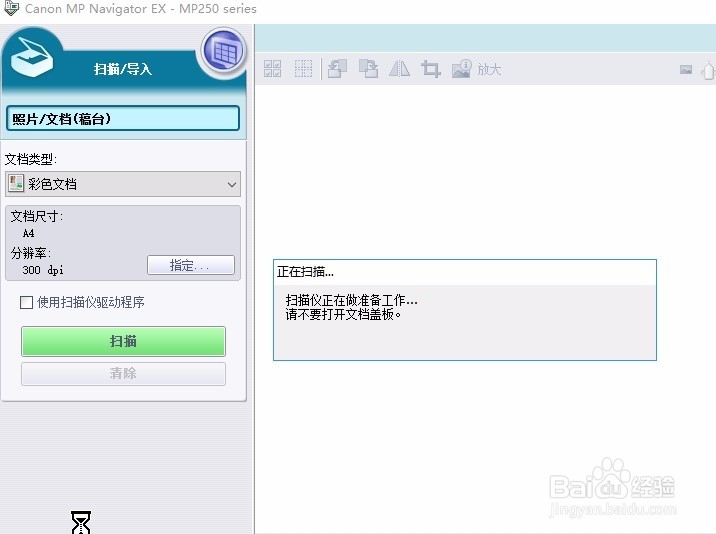Image resolution: width=716 pixels, height=534 pixels.
Task: Click the color document type icon
Action: click(16, 184)
